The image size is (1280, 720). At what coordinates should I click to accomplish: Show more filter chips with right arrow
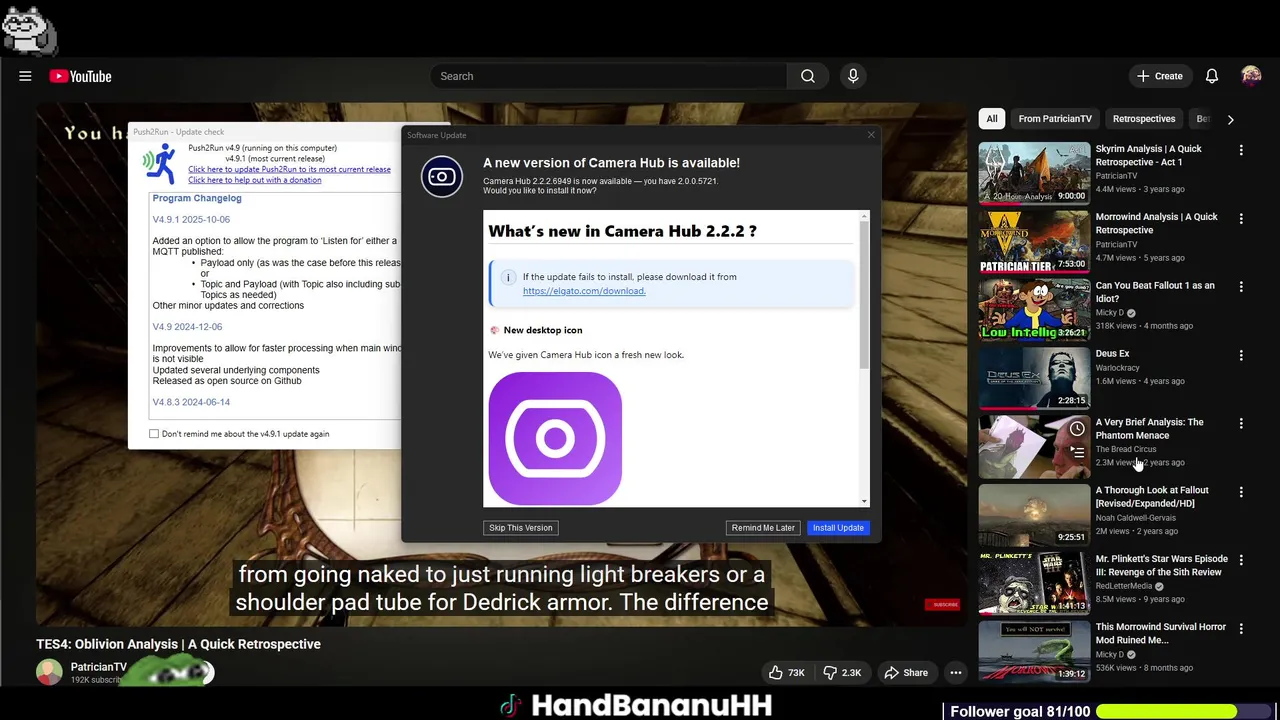1230,119
